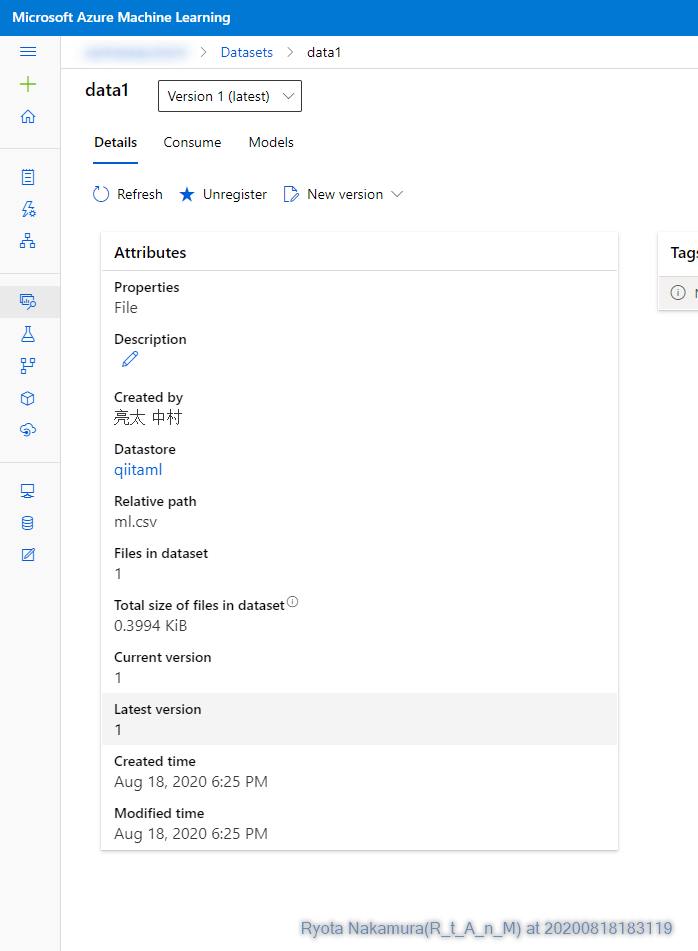Click the data1 page title
698x951 pixels.
coord(107,90)
